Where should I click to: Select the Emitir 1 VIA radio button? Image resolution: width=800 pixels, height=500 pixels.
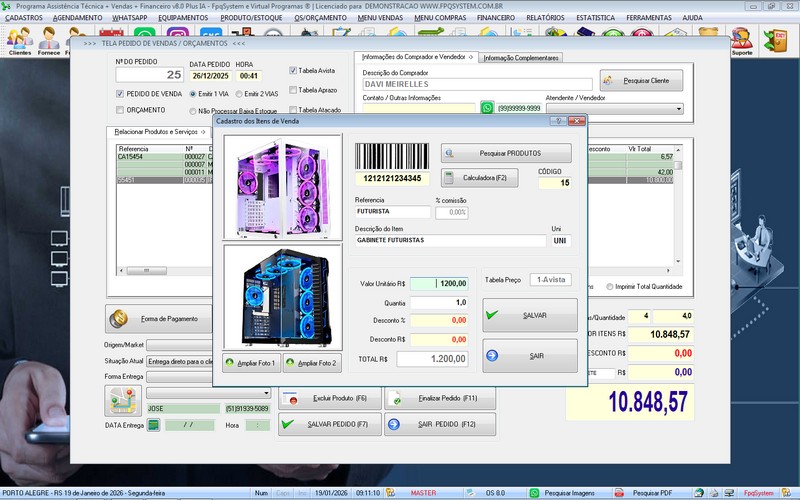point(193,94)
